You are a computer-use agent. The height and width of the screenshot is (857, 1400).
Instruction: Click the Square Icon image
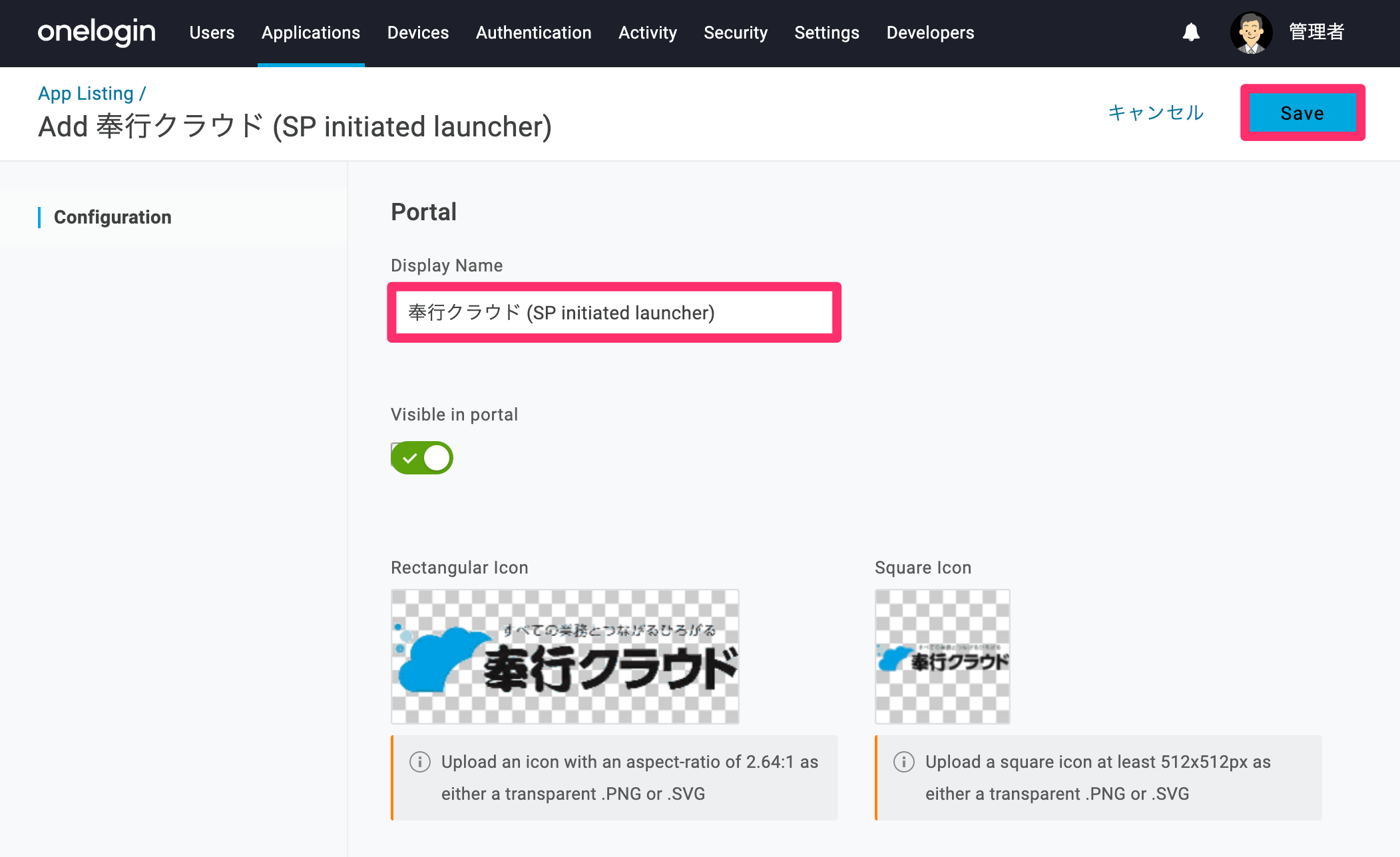point(942,657)
